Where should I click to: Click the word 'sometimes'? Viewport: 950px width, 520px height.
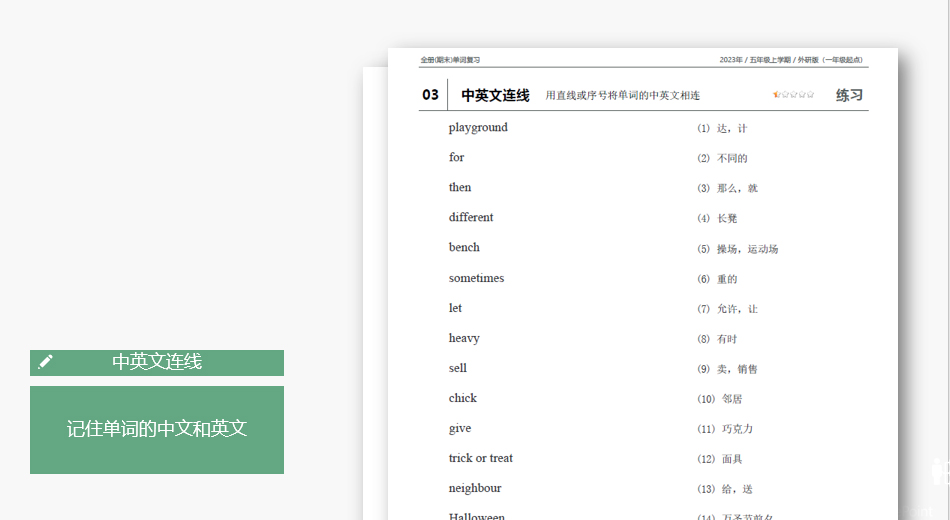click(x=476, y=278)
